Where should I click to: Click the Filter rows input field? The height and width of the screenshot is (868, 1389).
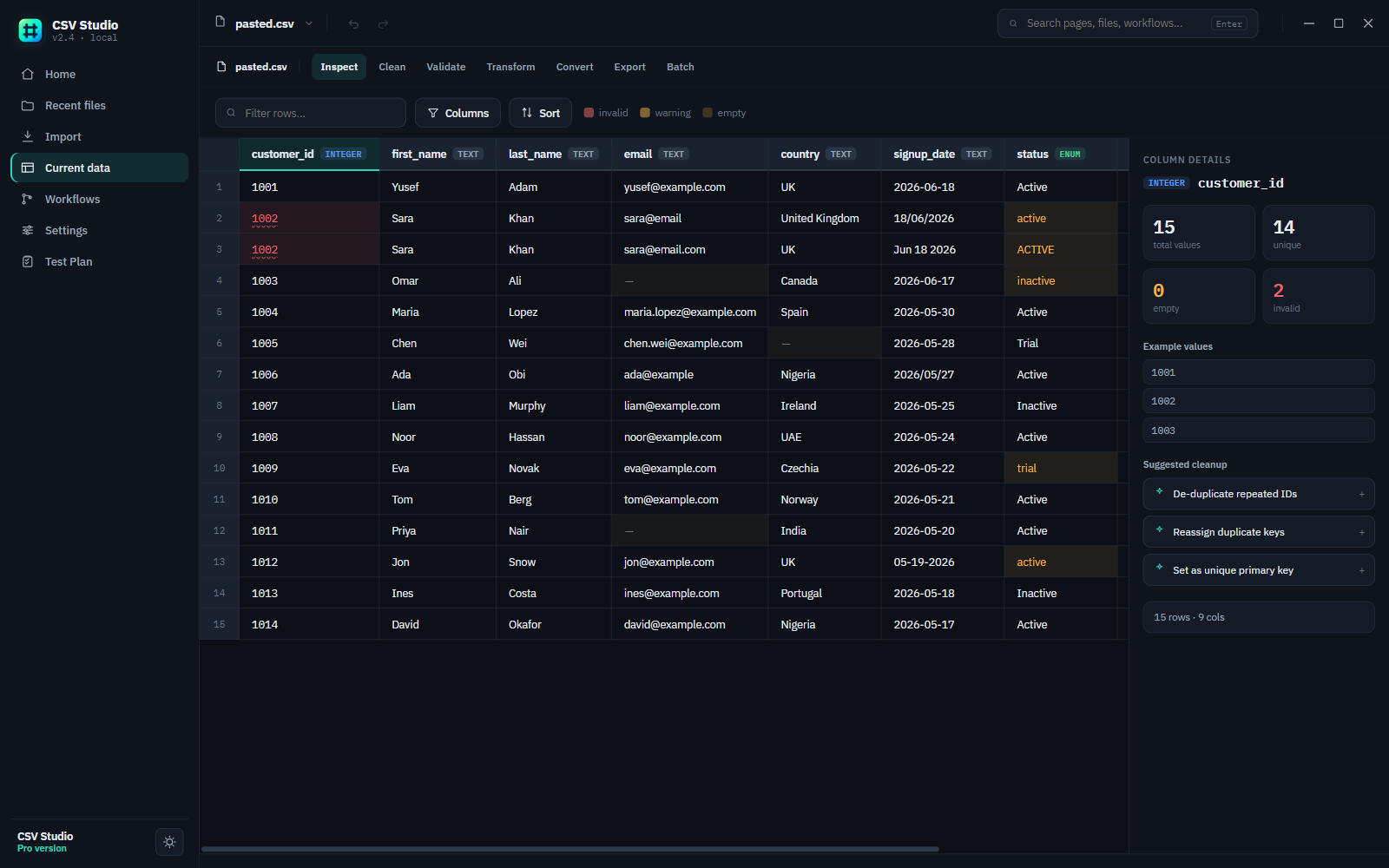click(311, 113)
